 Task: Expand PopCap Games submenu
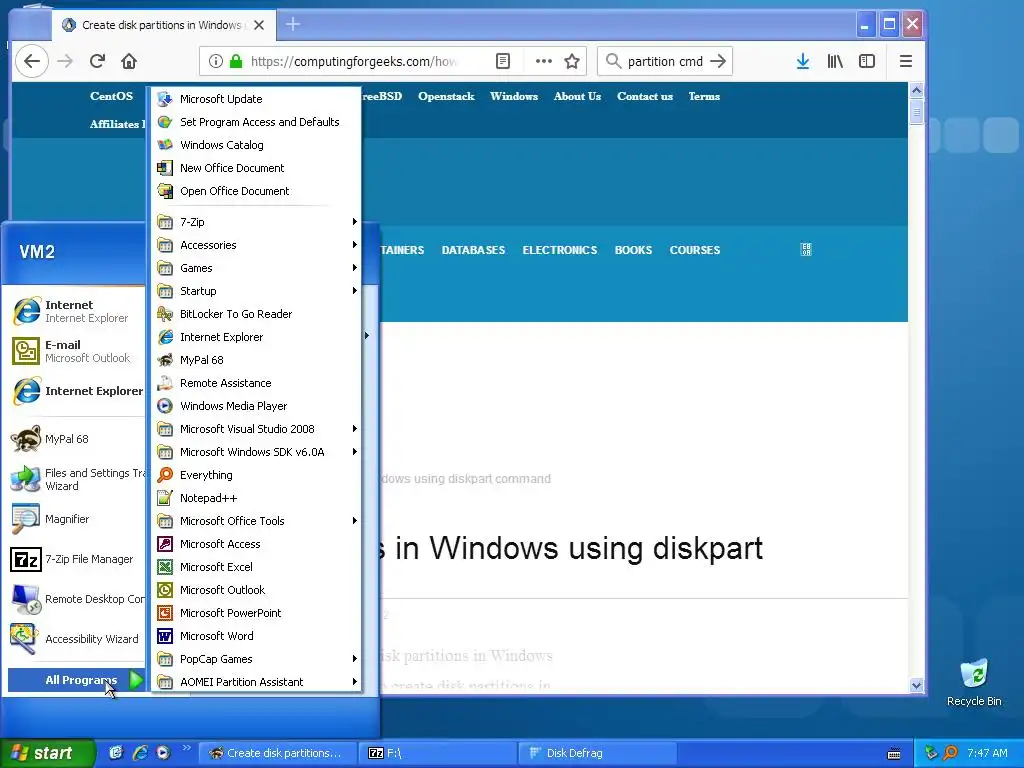256,659
